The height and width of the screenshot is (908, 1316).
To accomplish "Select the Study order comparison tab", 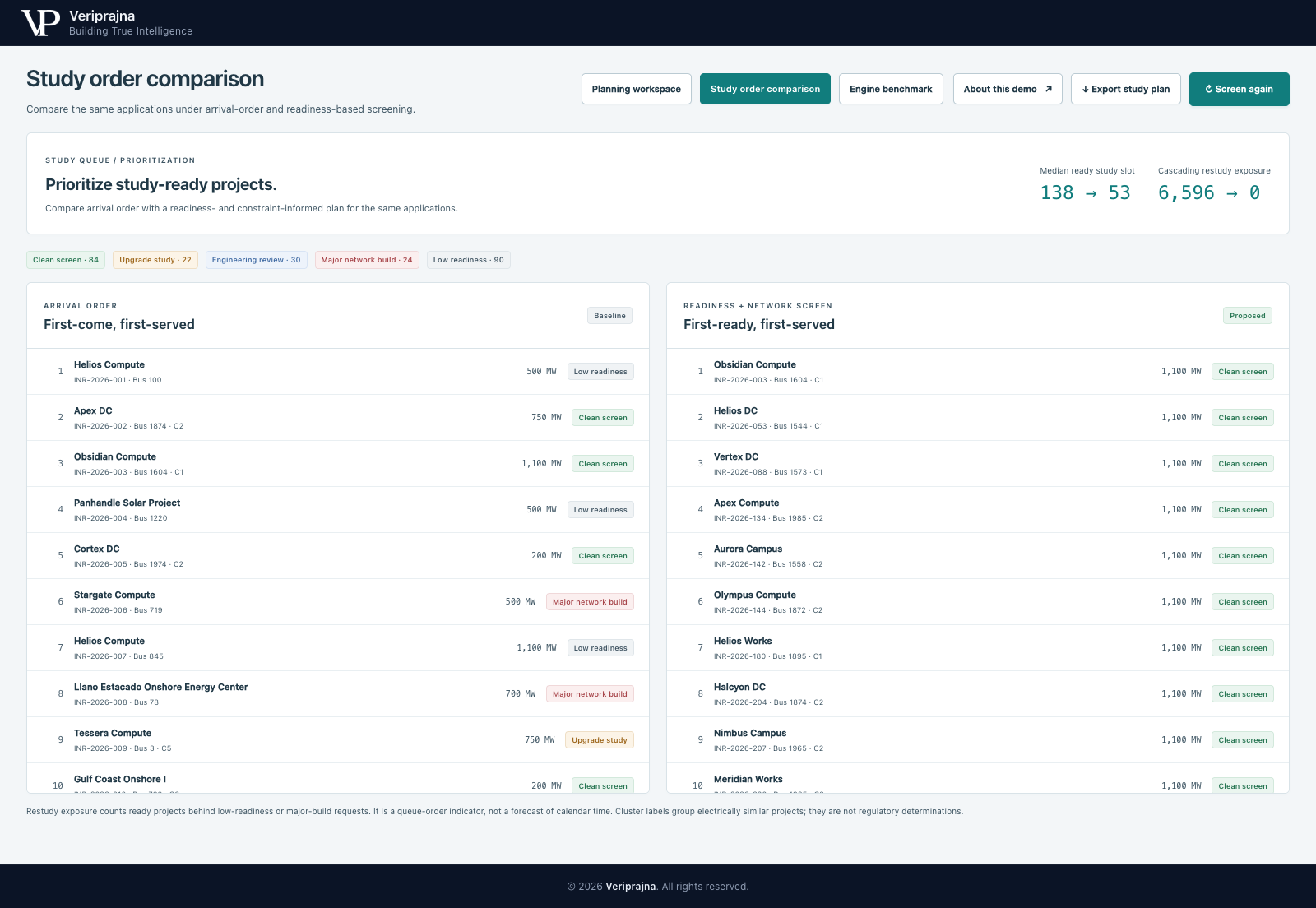I will tap(765, 89).
